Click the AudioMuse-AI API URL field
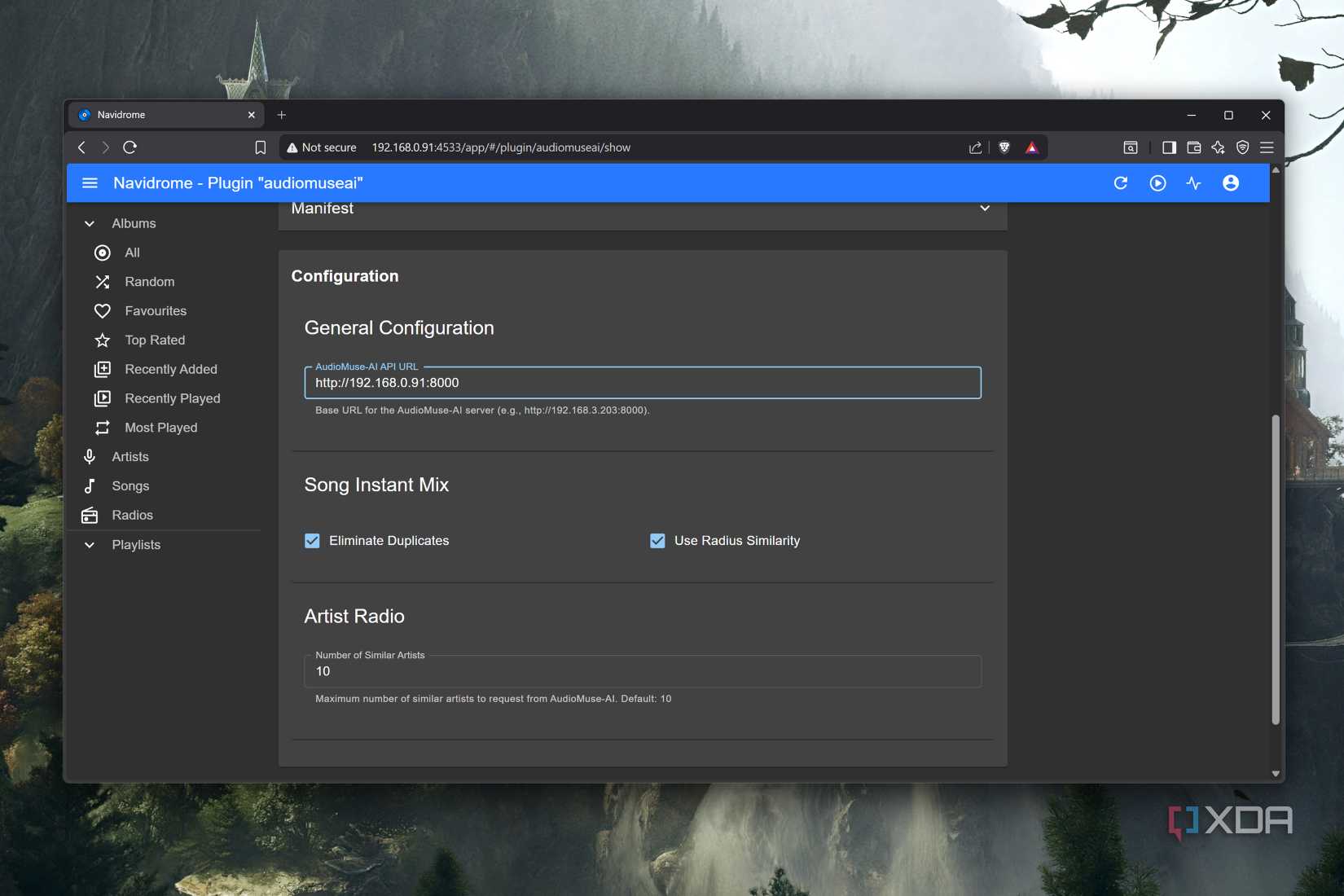 [643, 383]
